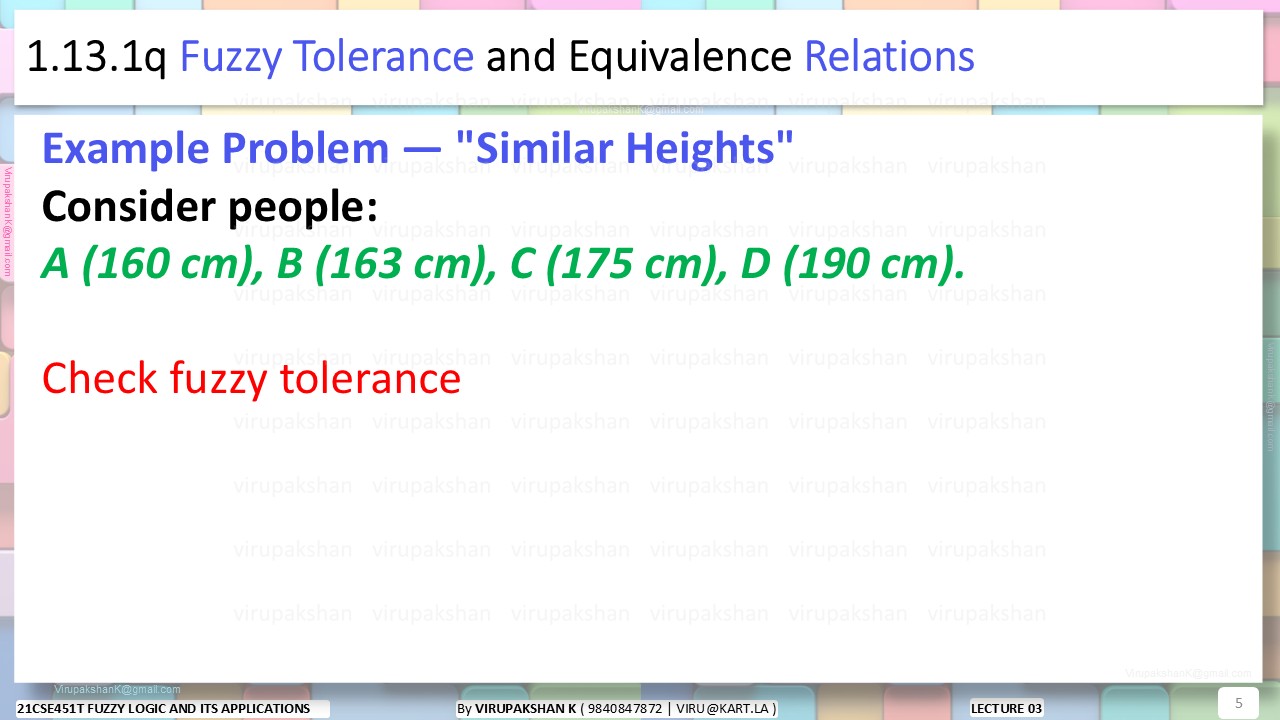Click the heading Example Problem — "Similar Heights"

pyautogui.click(x=418, y=149)
